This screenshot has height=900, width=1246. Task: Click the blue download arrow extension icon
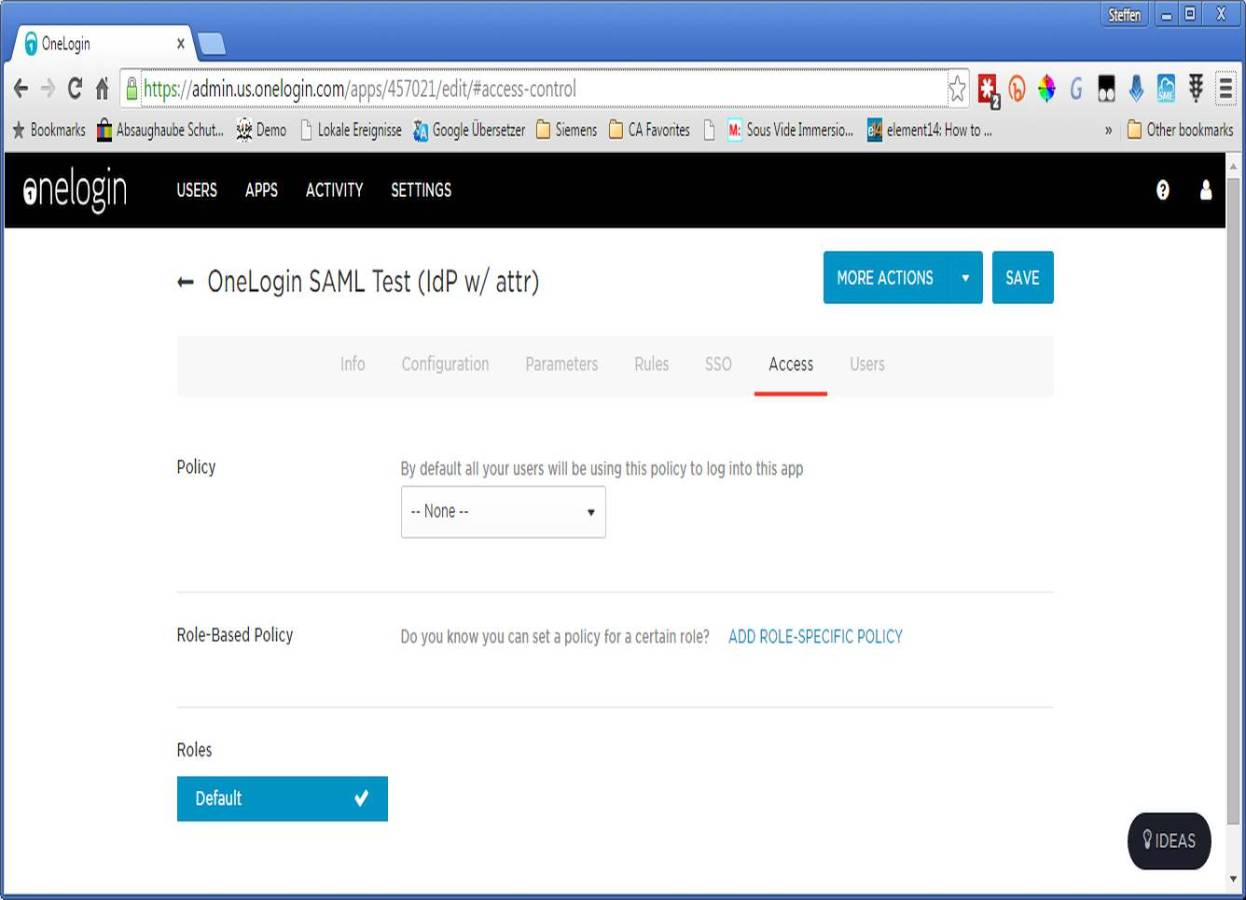pyautogui.click(x=1133, y=88)
